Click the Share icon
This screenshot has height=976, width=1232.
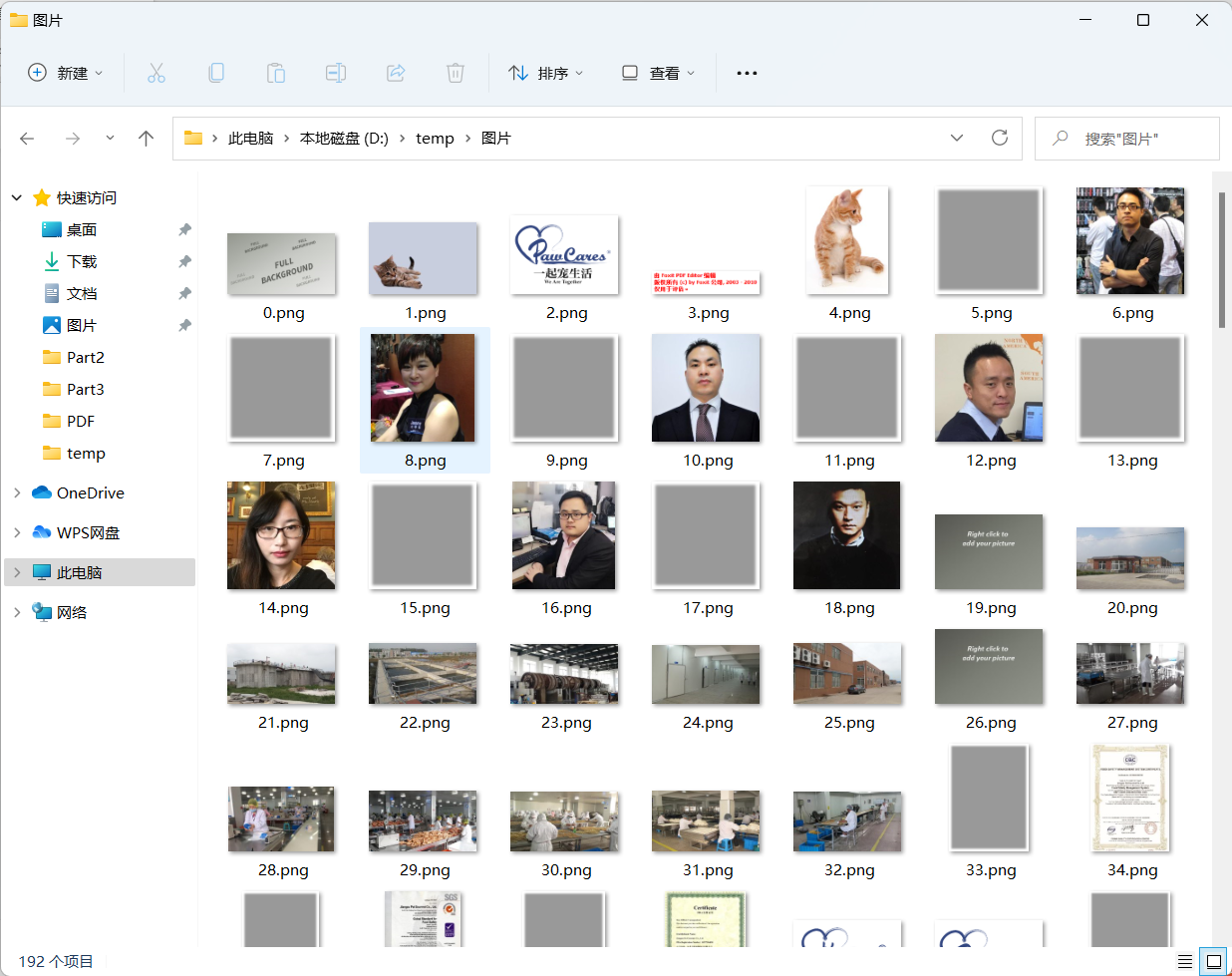click(395, 72)
